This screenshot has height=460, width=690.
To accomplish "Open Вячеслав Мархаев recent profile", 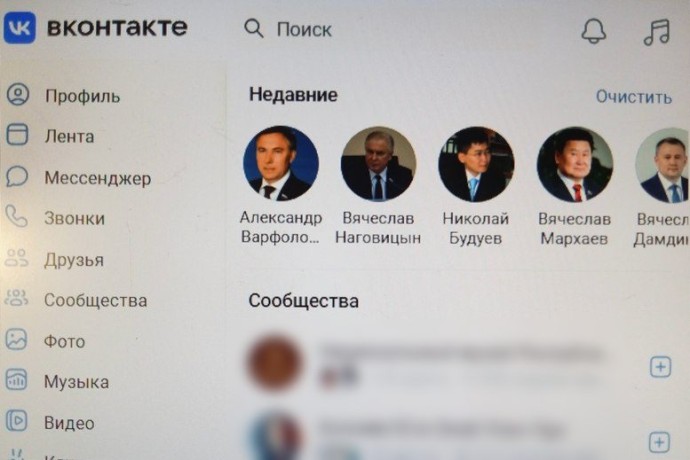I will point(574,186).
